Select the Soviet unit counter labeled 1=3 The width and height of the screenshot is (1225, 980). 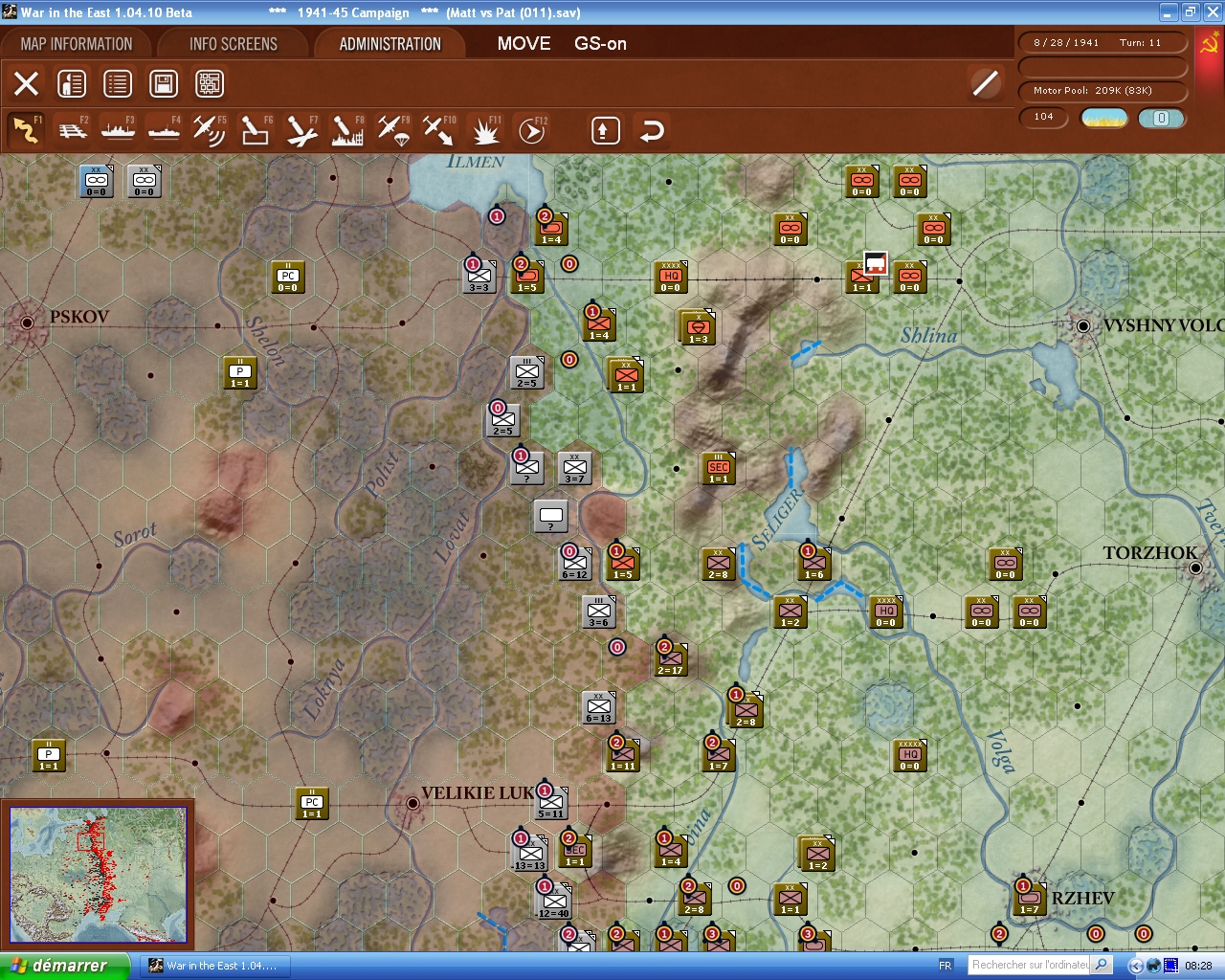(699, 328)
